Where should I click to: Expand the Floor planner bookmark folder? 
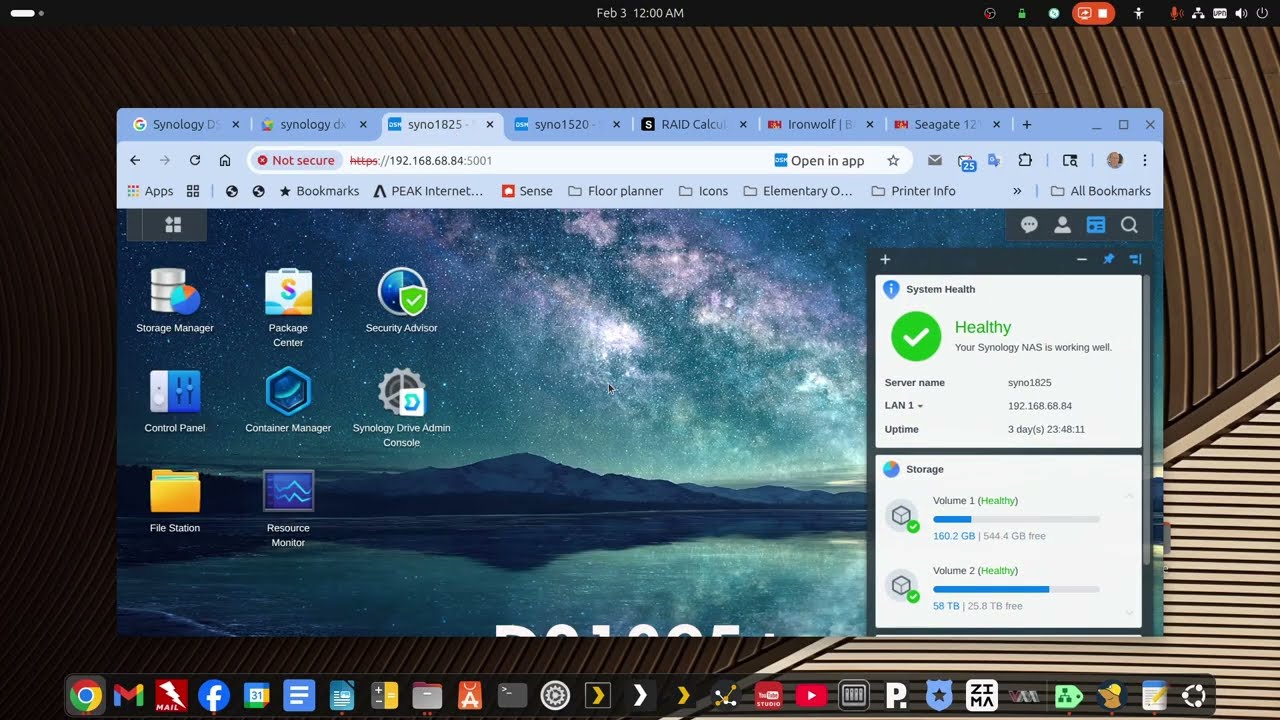615,191
